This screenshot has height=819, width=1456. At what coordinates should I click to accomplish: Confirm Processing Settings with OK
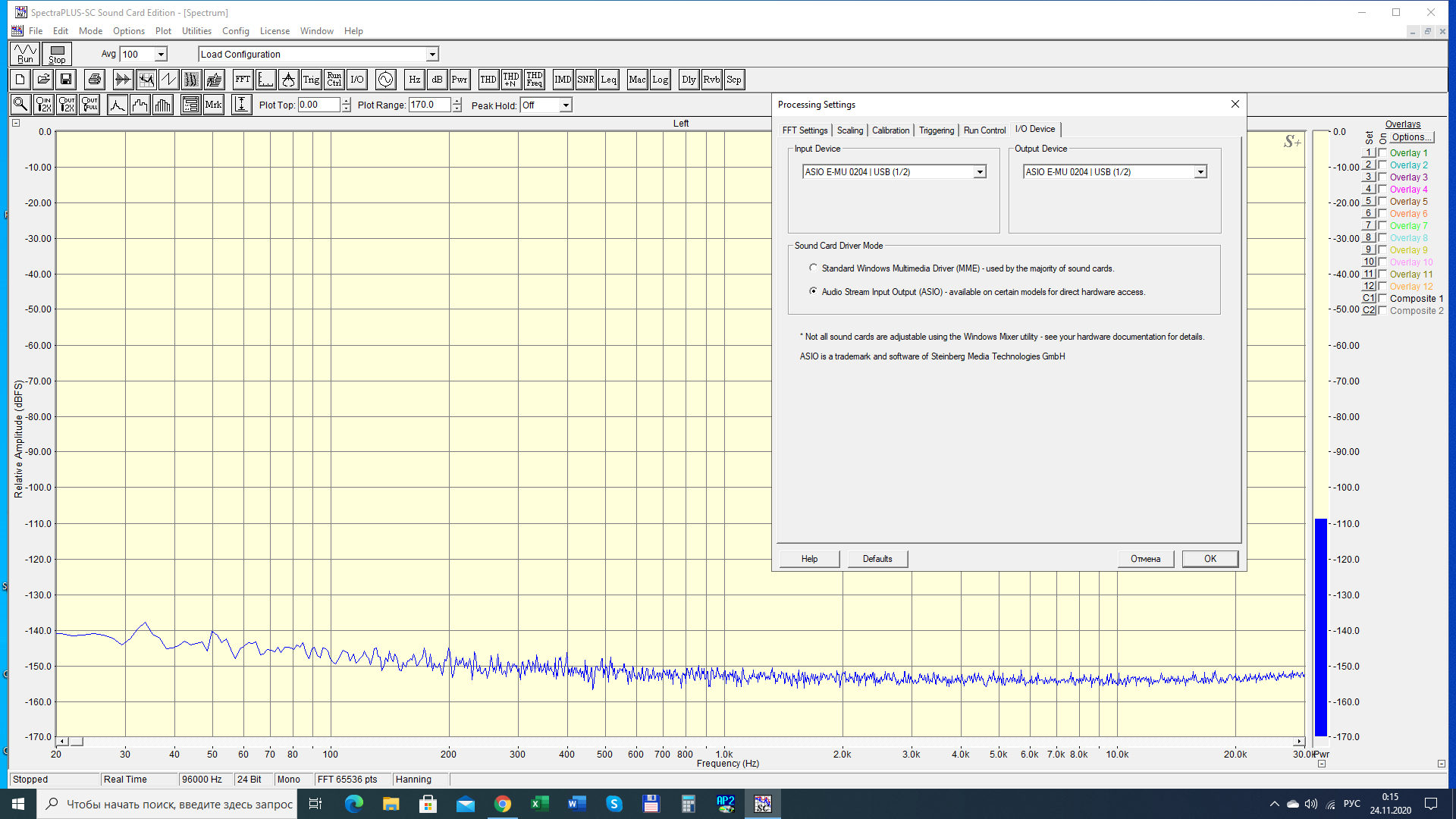1210,559
